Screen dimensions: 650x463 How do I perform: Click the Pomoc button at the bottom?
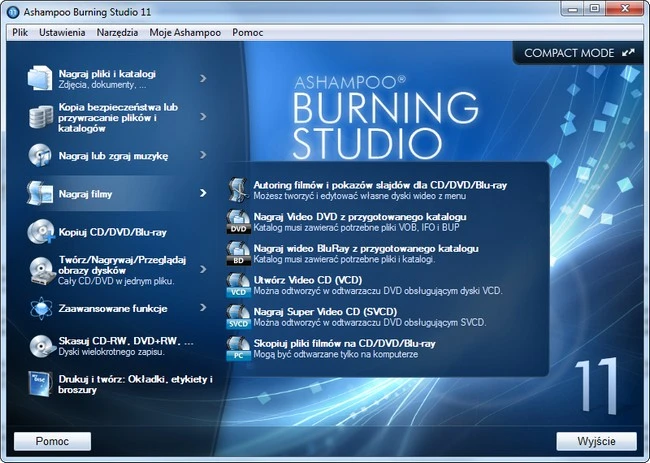click(52, 441)
